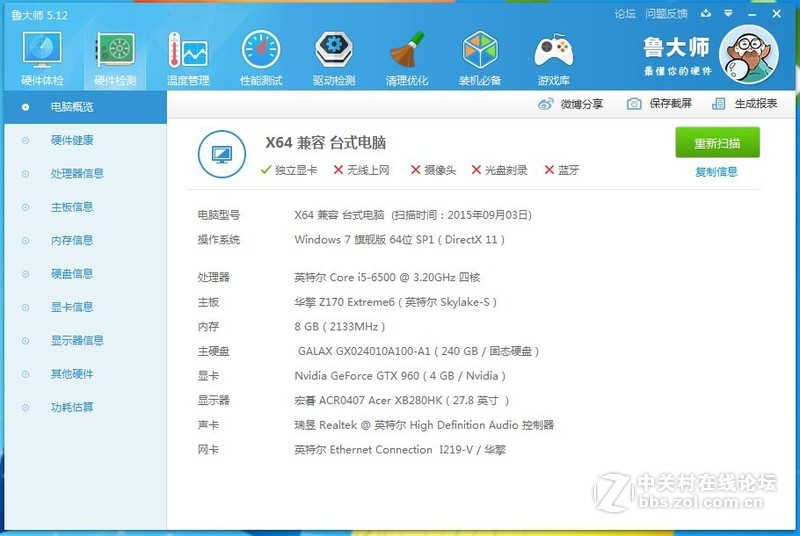This screenshot has height=536, width=800.
Task: Click 微博分享 share text
Action: [x=581, y=104]
